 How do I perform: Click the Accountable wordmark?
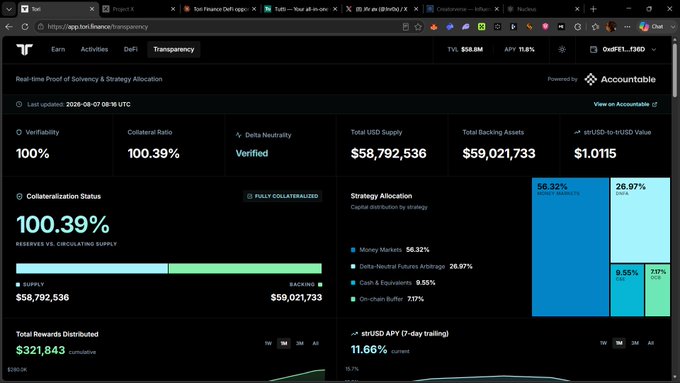click(628, 79)
